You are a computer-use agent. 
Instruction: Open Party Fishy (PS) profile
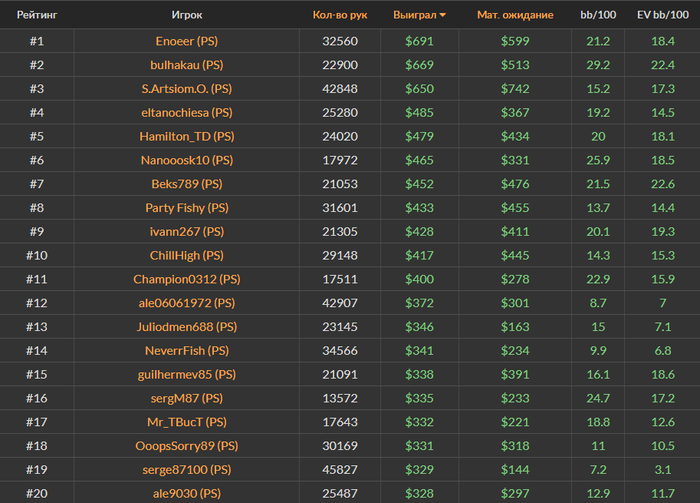(187, 208)
